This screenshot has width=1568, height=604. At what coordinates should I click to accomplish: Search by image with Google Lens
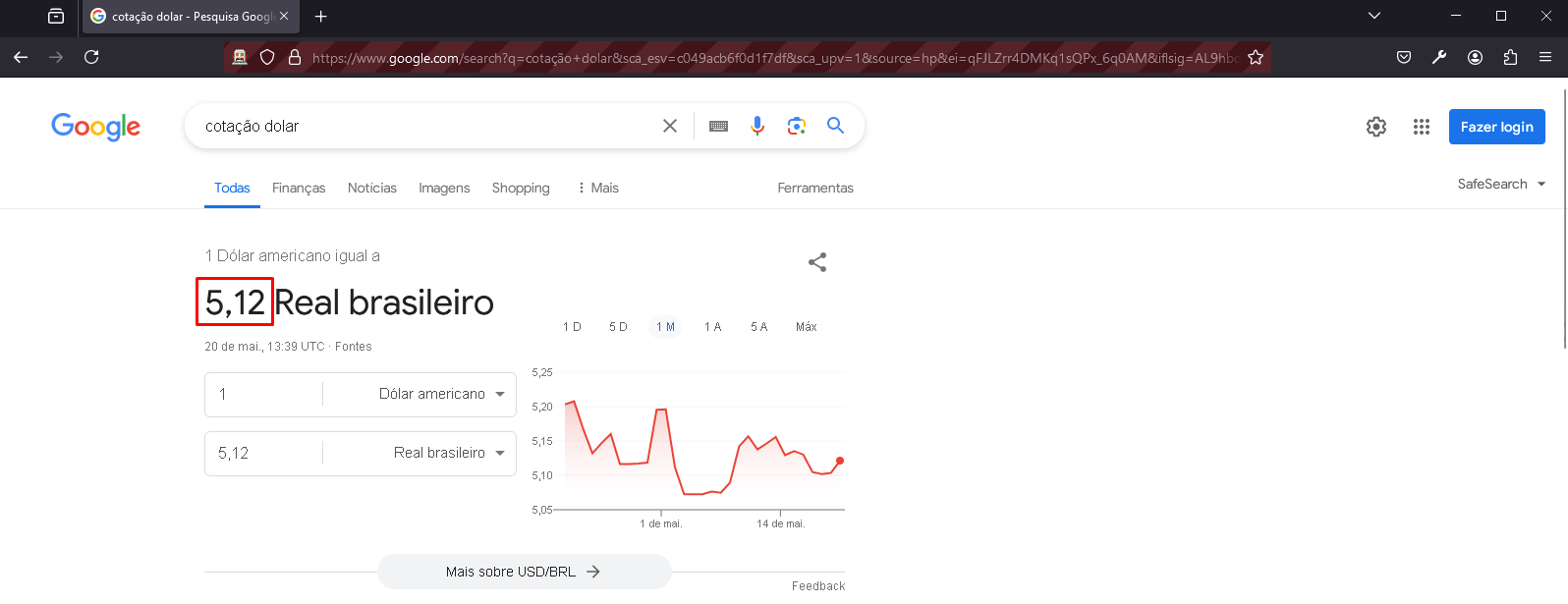[x=797, y=126]
